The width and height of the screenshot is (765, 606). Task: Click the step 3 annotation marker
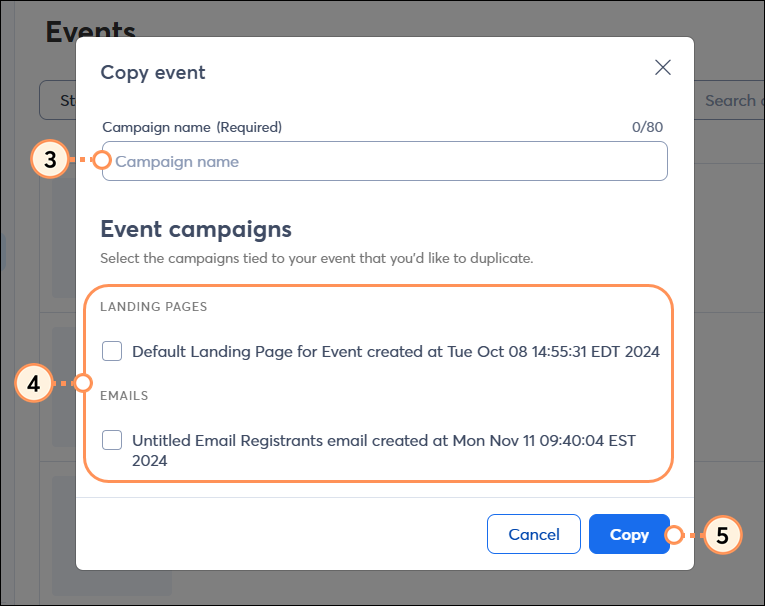pyautogui.click(x=50, y=160)
